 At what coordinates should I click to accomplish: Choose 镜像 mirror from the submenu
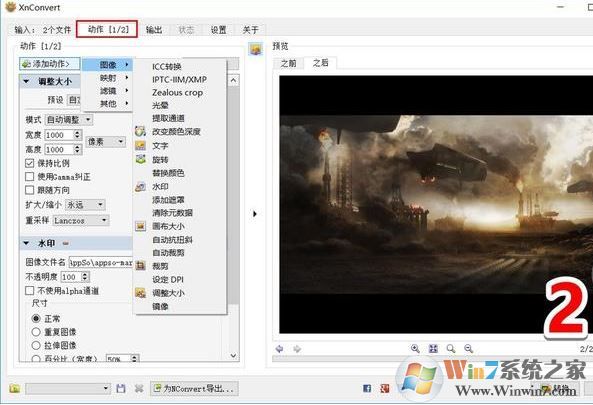coord(160,306)
